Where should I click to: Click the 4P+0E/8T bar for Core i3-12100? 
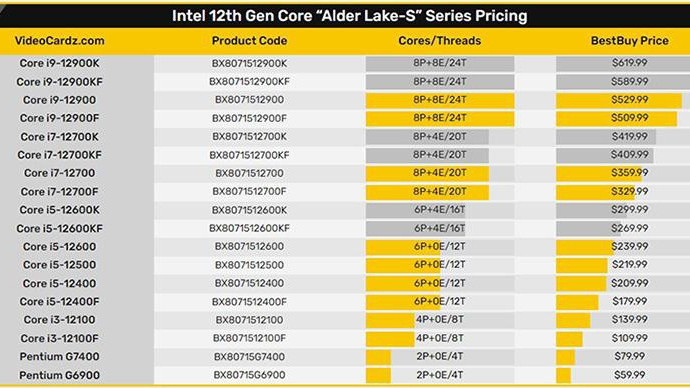tap(390, 320)
